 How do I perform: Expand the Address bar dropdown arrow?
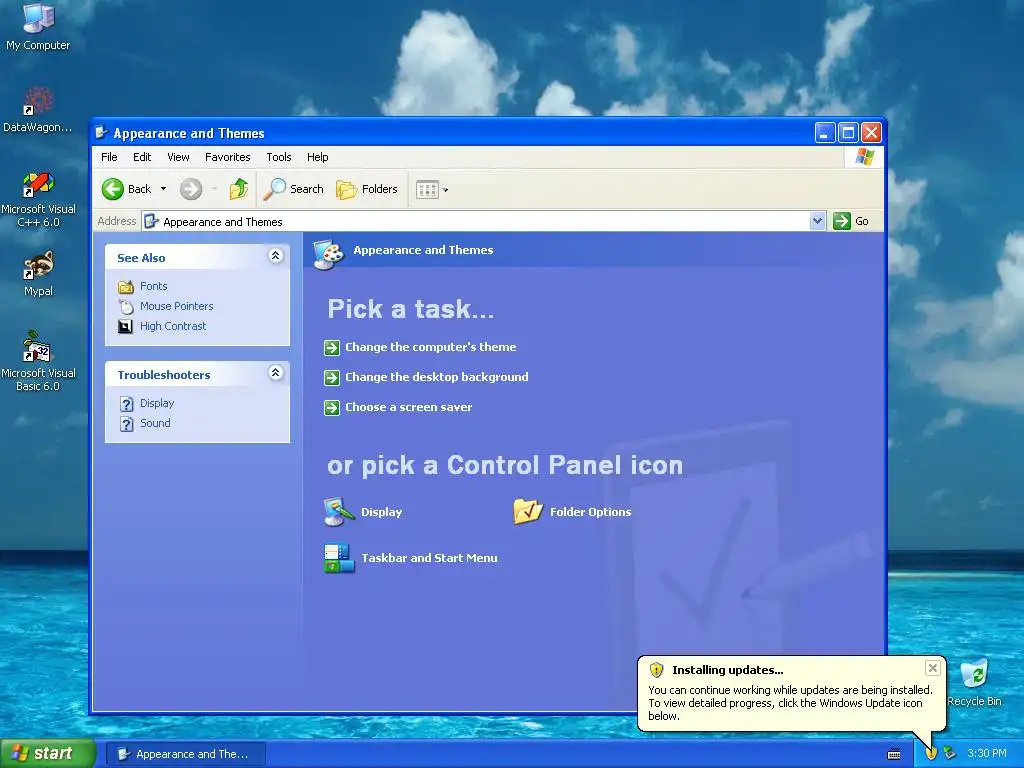click(817, 221)
